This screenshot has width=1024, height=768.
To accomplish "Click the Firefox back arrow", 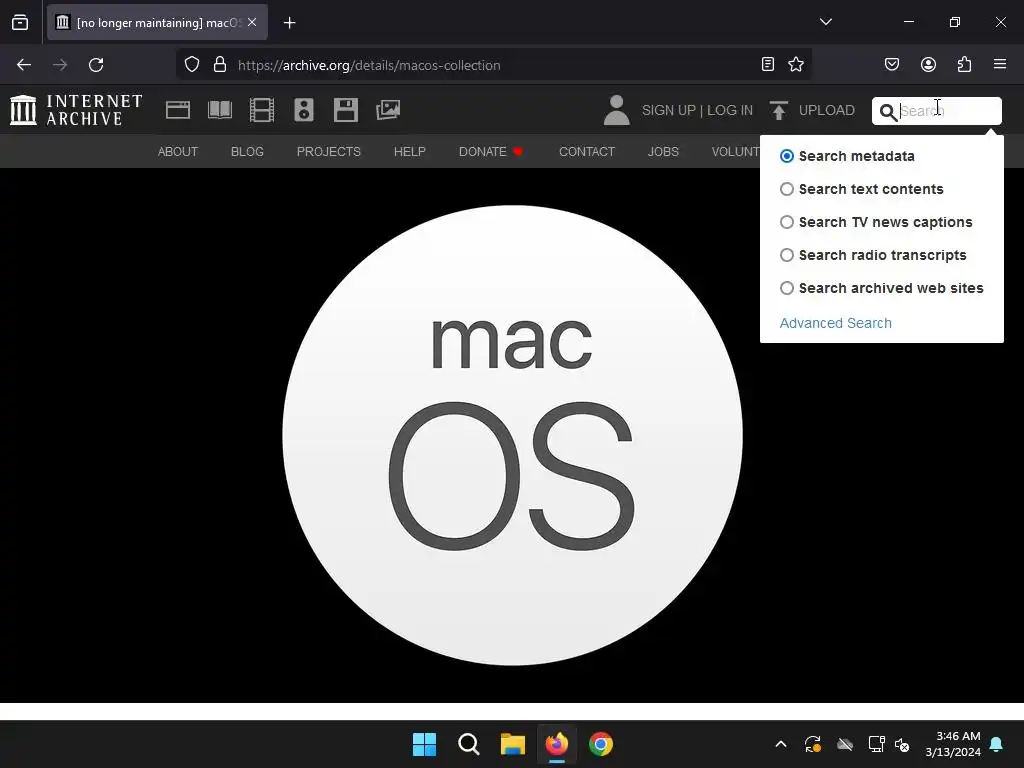I will pos(24,65).
